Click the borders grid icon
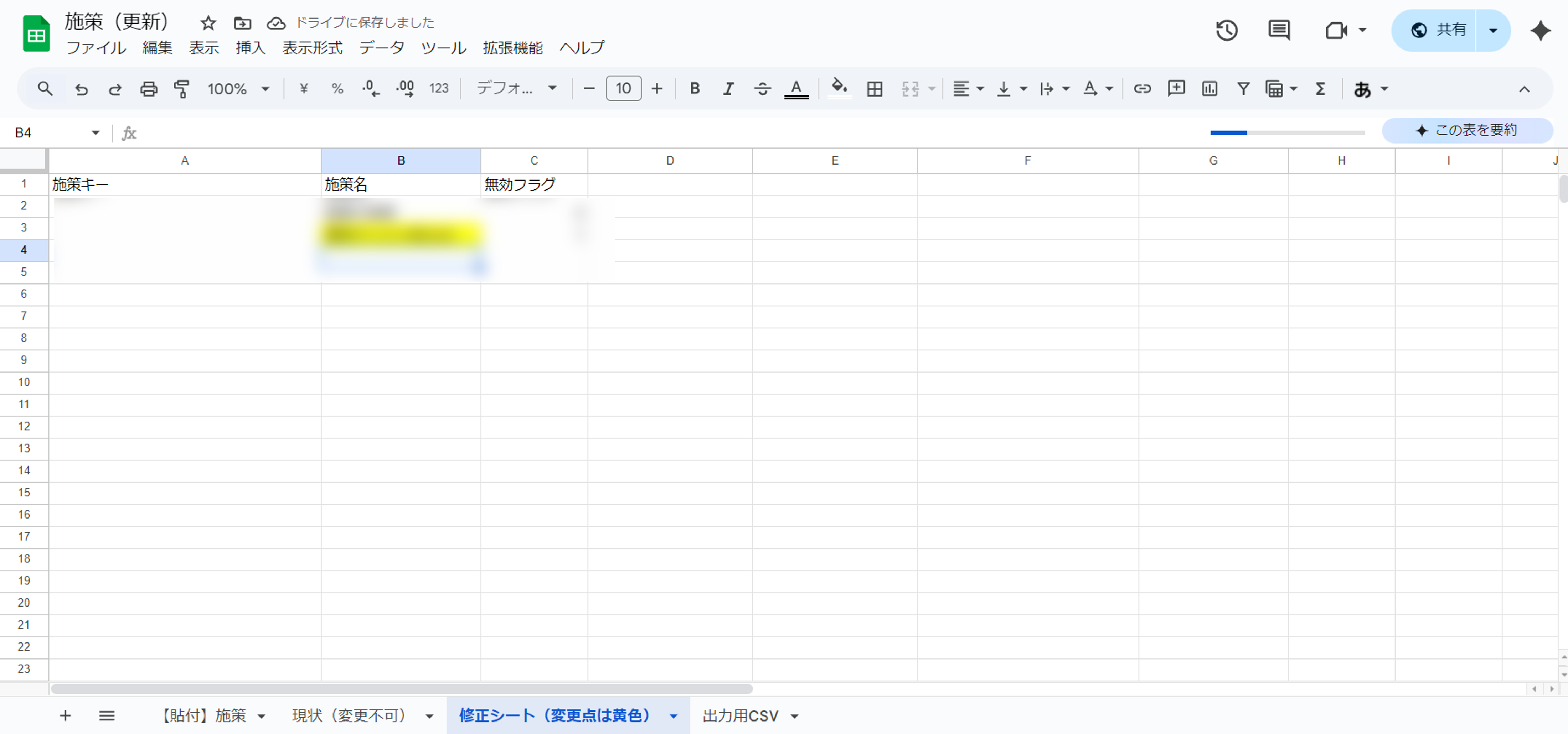Viewport: 1568px width, 734px height. point(874,89)
